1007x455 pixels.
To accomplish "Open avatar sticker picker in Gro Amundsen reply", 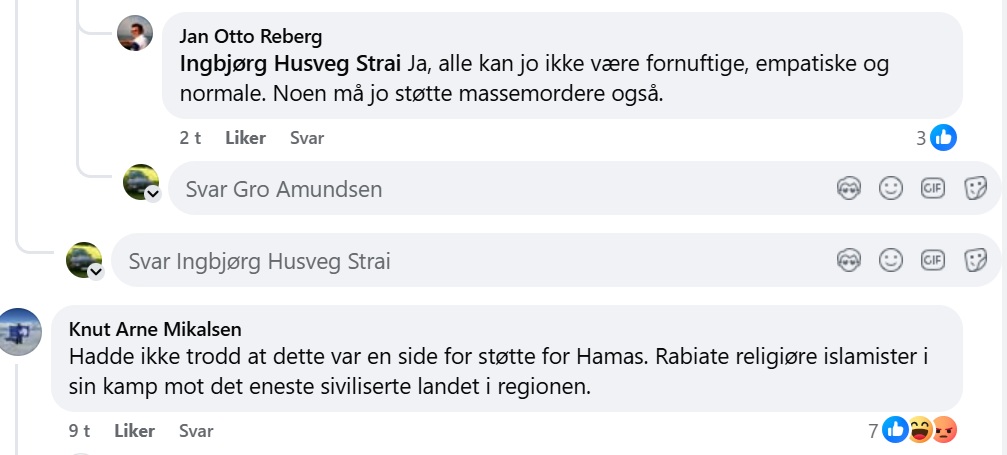I will click(849, 188).
